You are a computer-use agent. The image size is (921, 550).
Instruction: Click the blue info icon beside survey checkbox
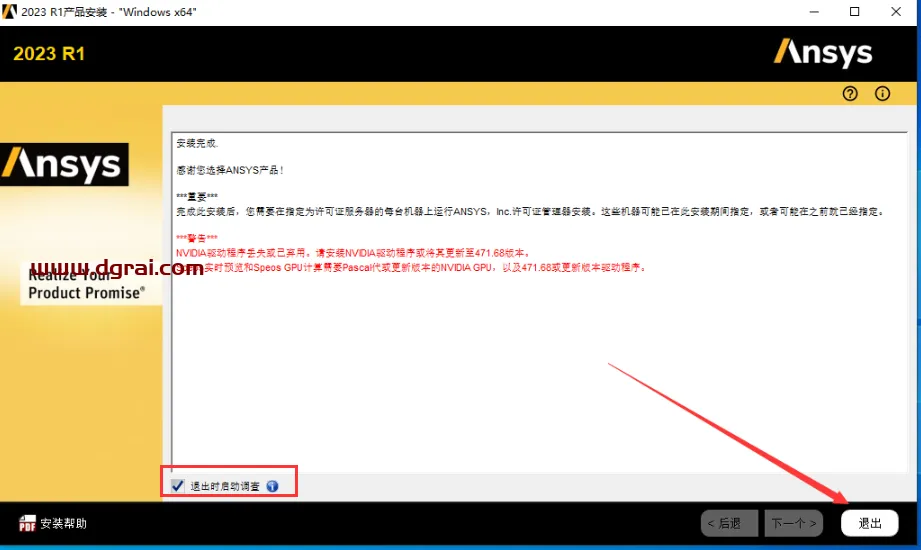272,486
